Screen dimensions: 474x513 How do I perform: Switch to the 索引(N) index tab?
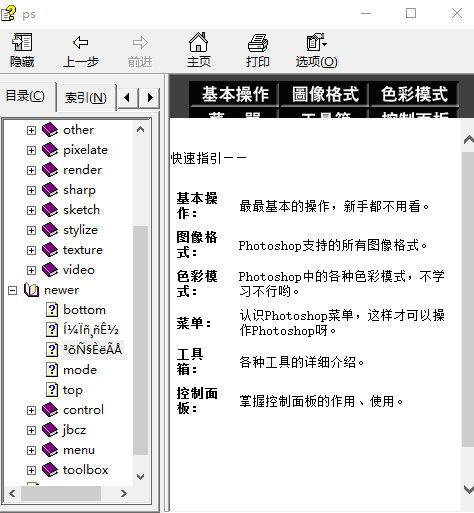point(86,98)
